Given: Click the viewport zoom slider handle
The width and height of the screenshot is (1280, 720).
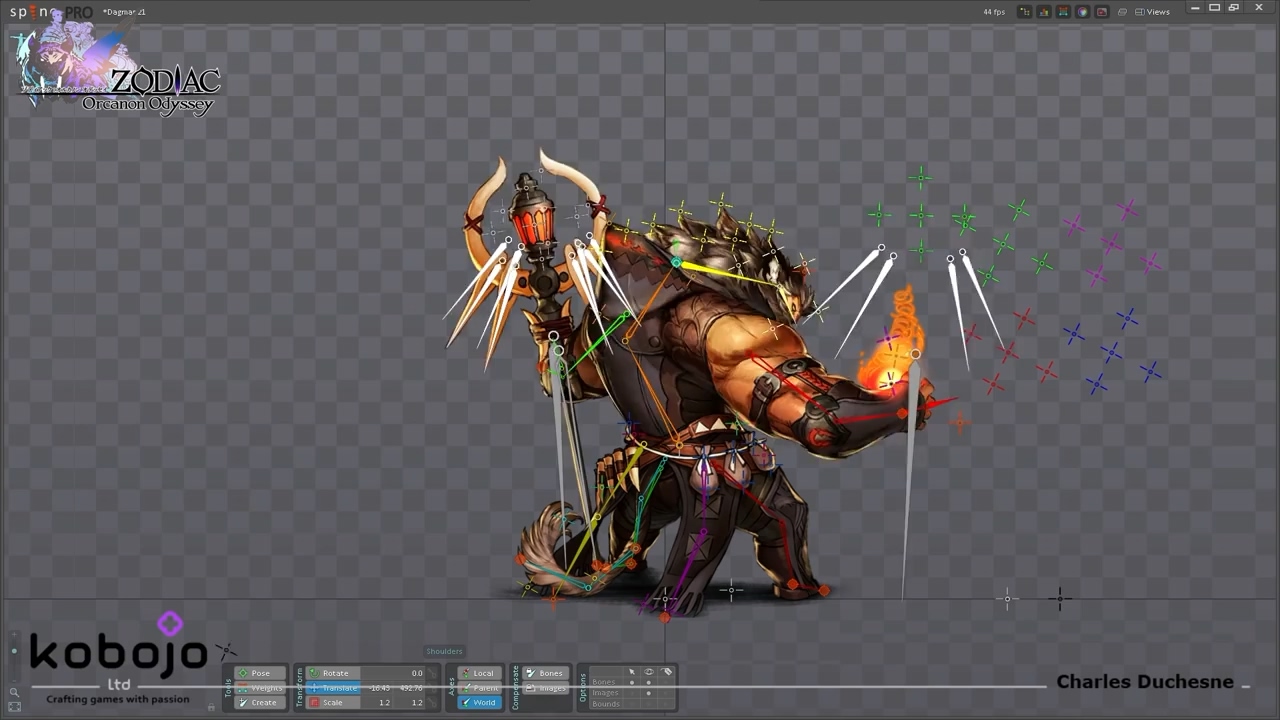Looking at the screenshot, I should pos(14,651).
